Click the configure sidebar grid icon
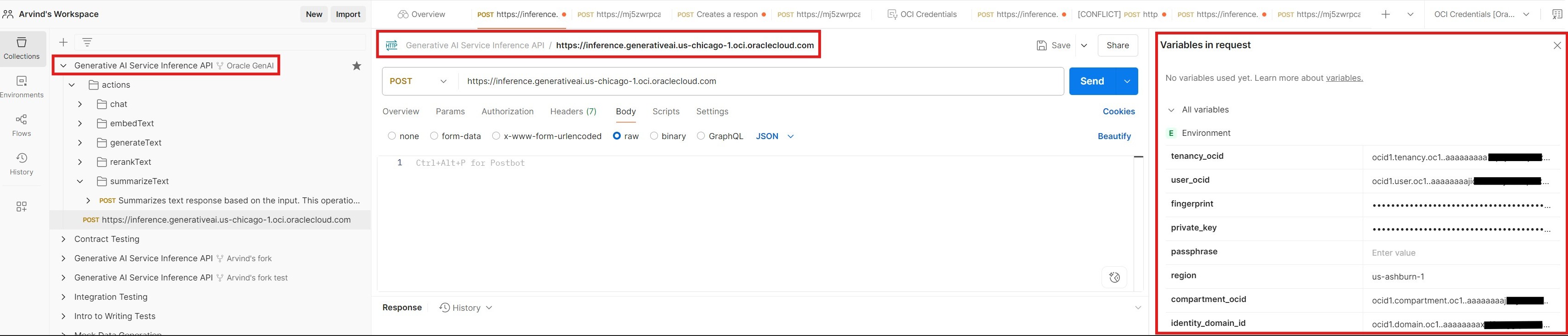 (21, 207)
